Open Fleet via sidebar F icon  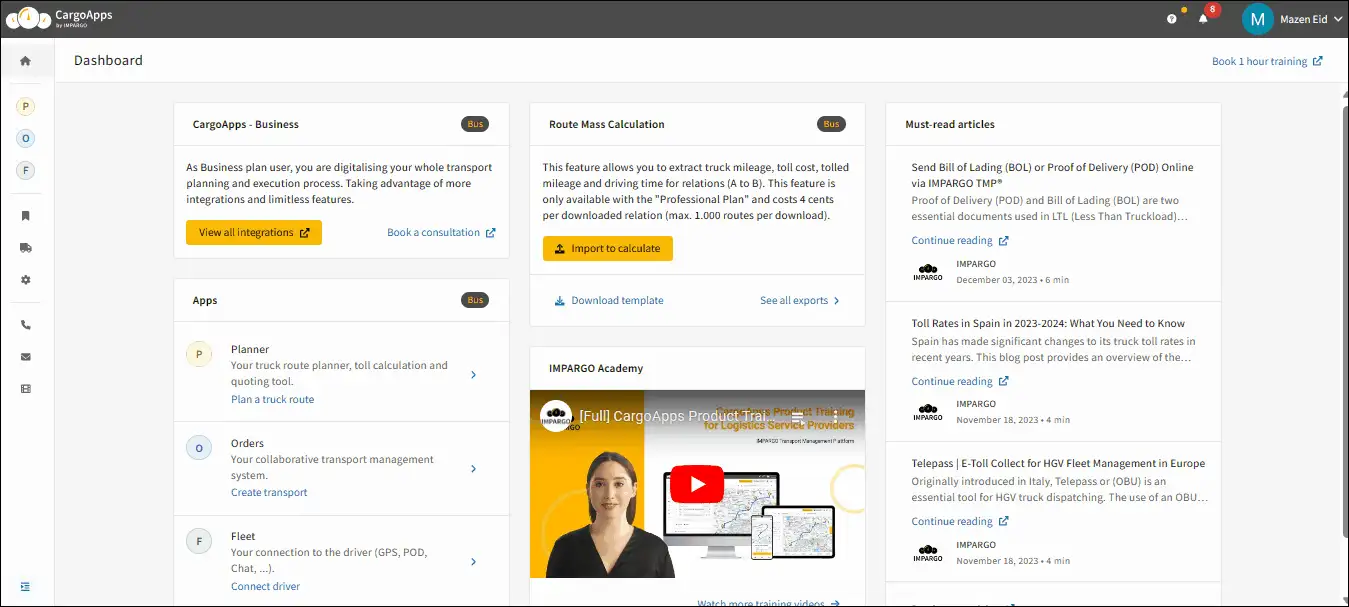point(26,170)
